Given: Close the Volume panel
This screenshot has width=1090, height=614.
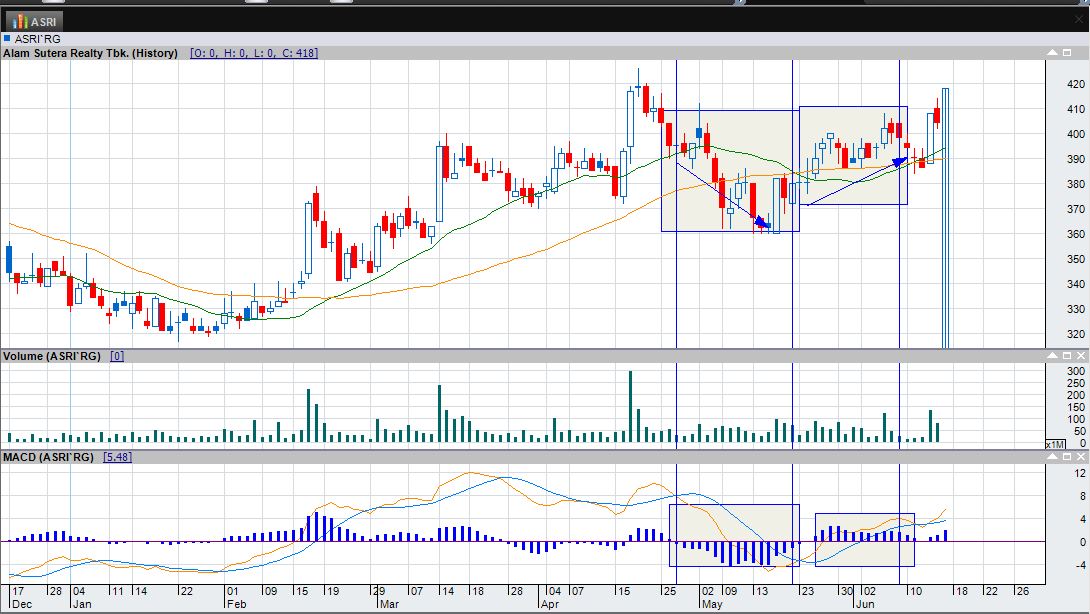Looking at the screenshot, I should tap(1081, 356).
